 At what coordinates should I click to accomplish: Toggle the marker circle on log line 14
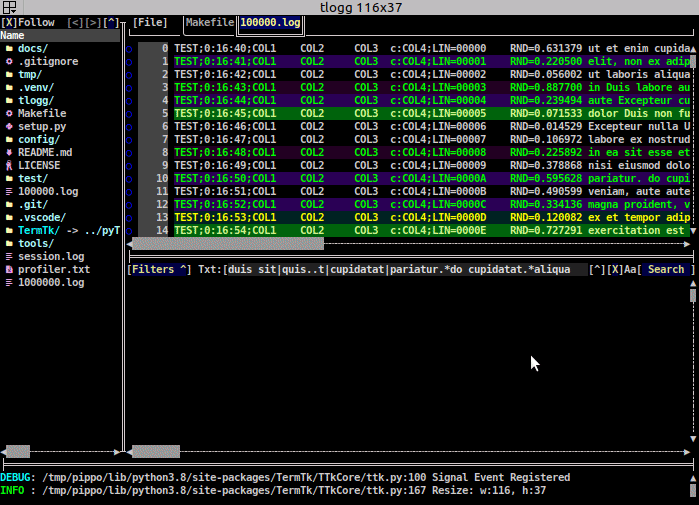coord(129,231)
